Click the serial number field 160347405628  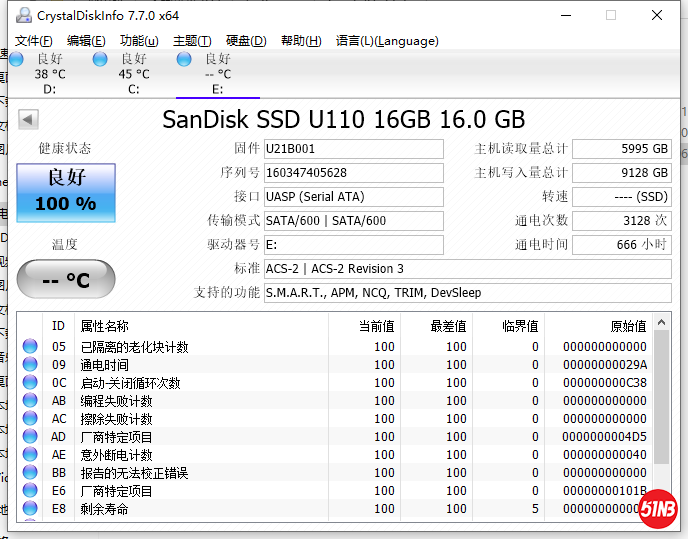(x=352, y=173)
